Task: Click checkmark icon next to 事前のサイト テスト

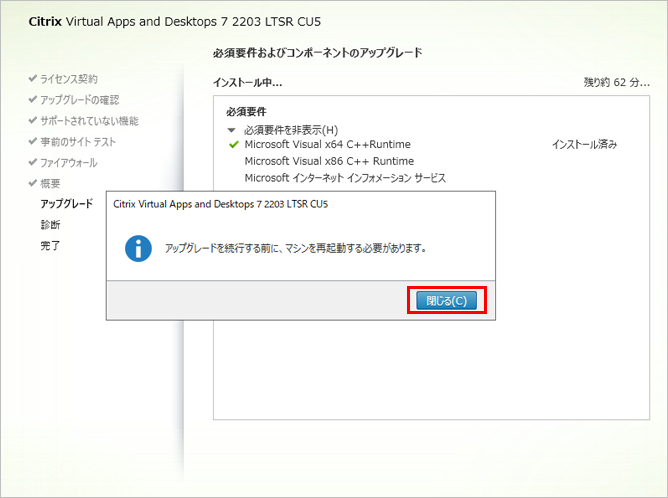Action: click(x=32, y=141)
